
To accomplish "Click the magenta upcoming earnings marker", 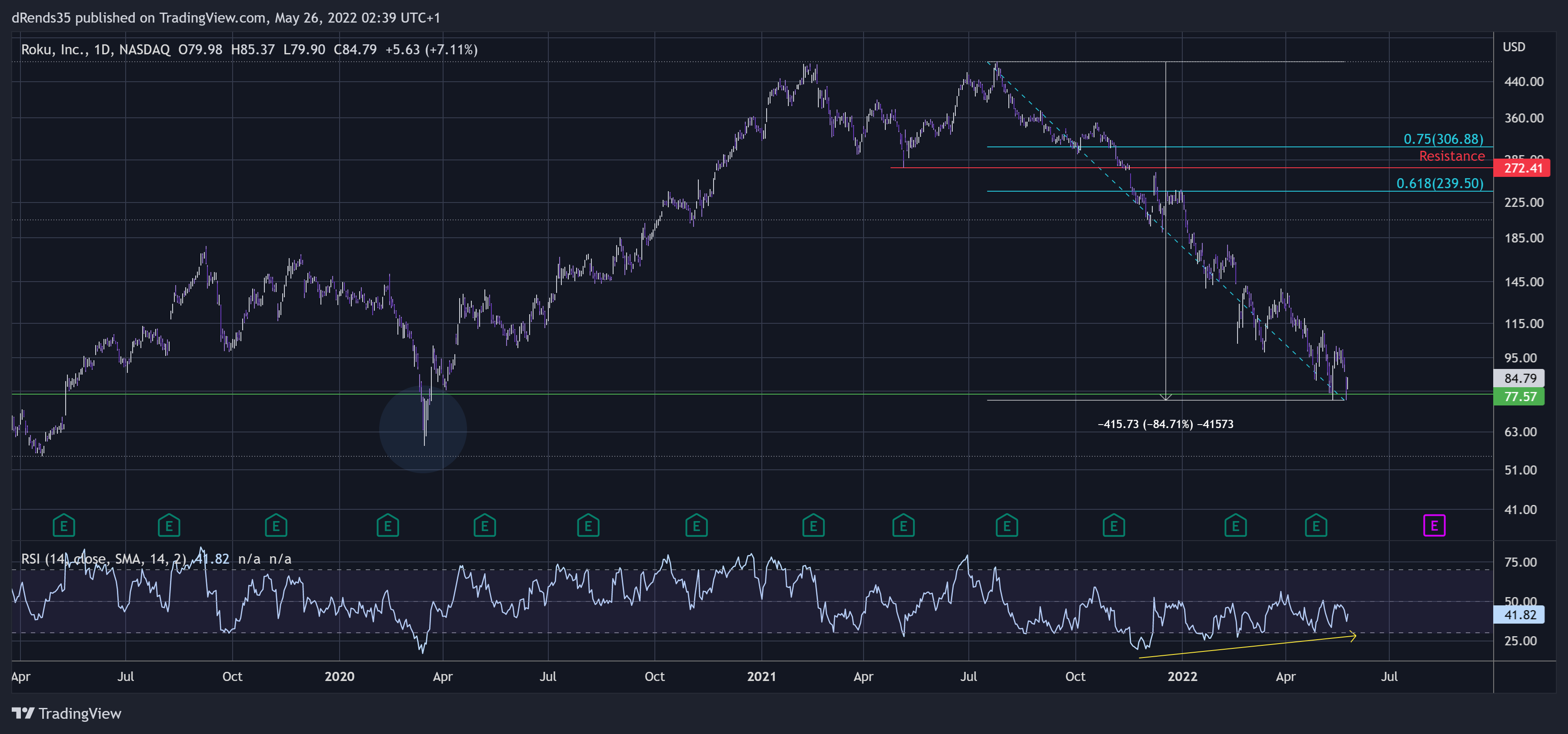I will (1434, 525).
